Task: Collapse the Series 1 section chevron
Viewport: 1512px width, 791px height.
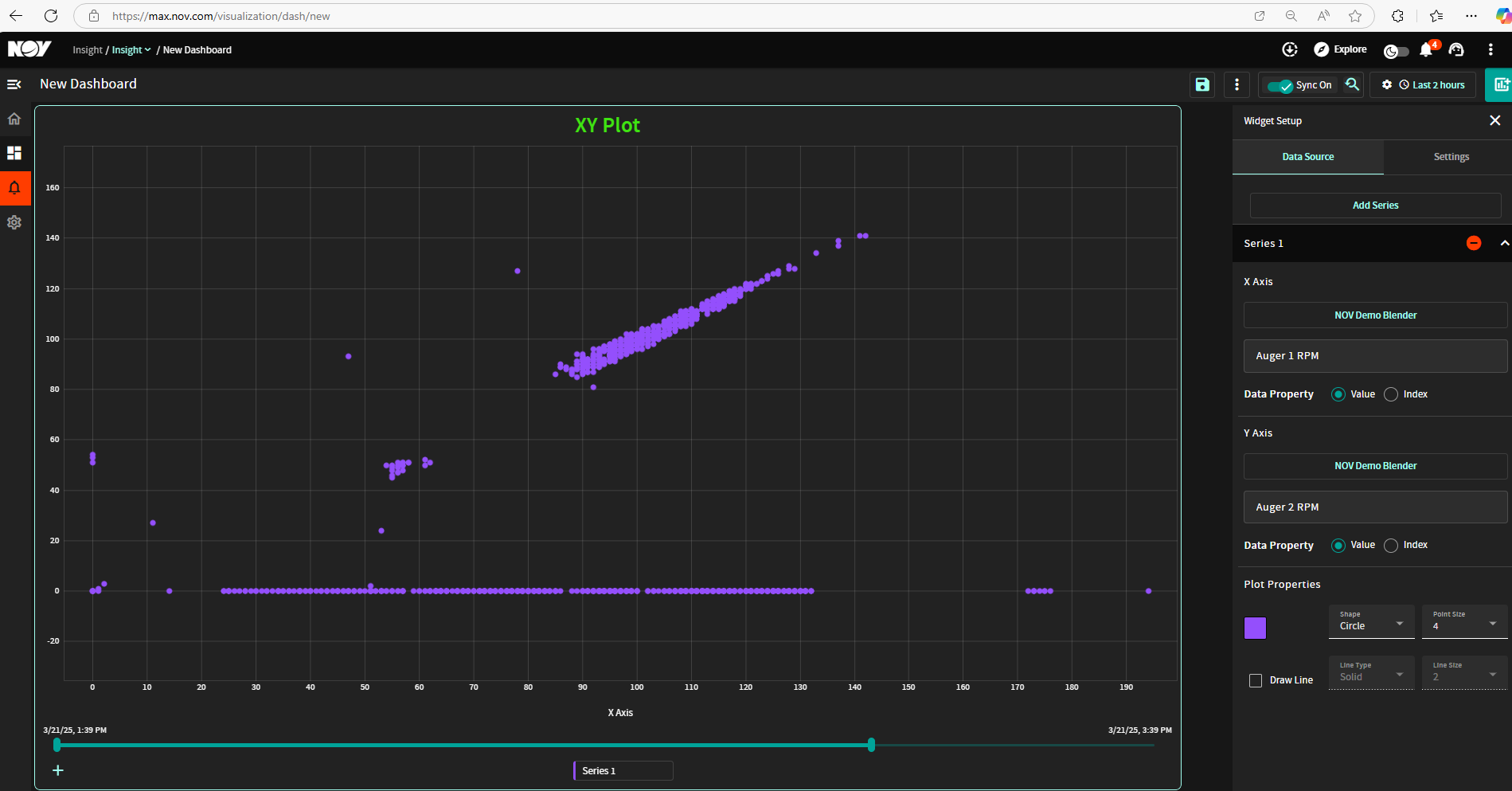Action: pos(1504,243)
